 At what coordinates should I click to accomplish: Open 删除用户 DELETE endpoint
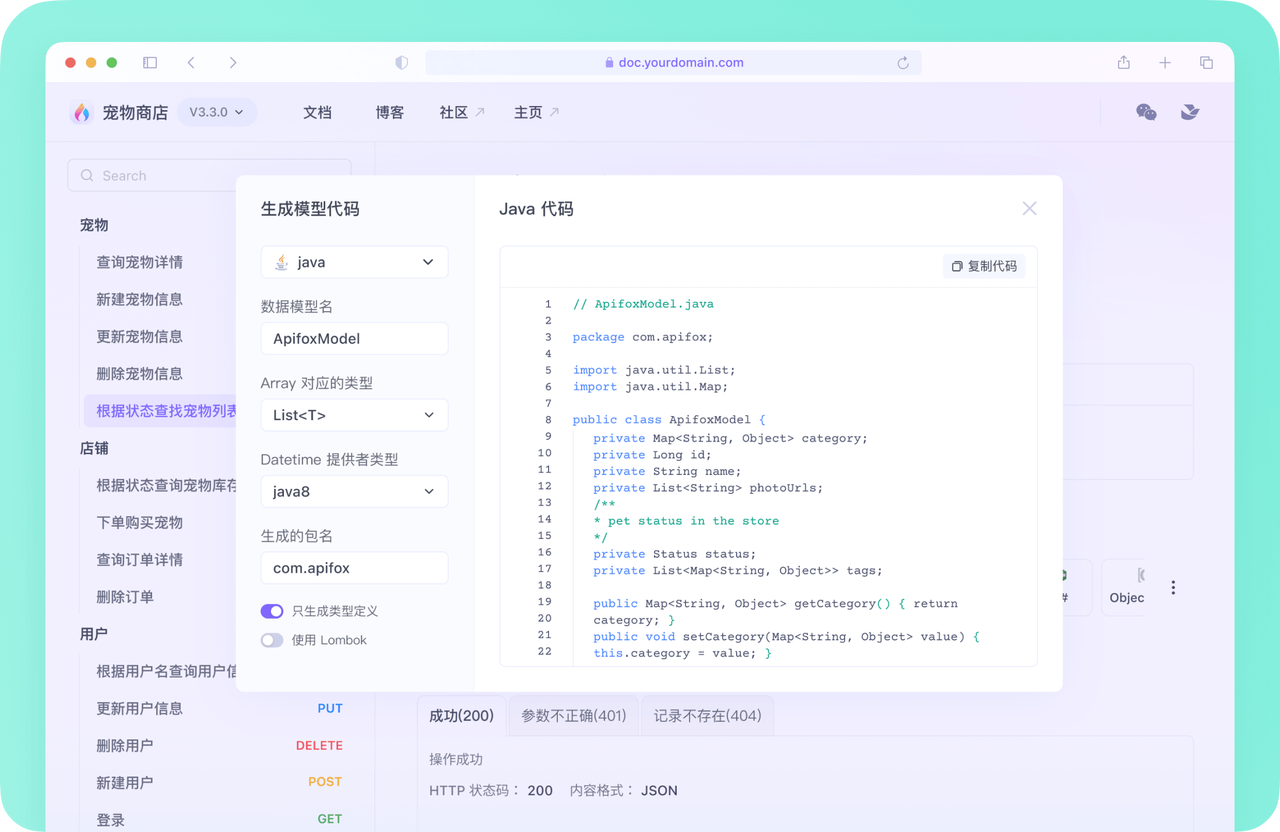(219, 745)
